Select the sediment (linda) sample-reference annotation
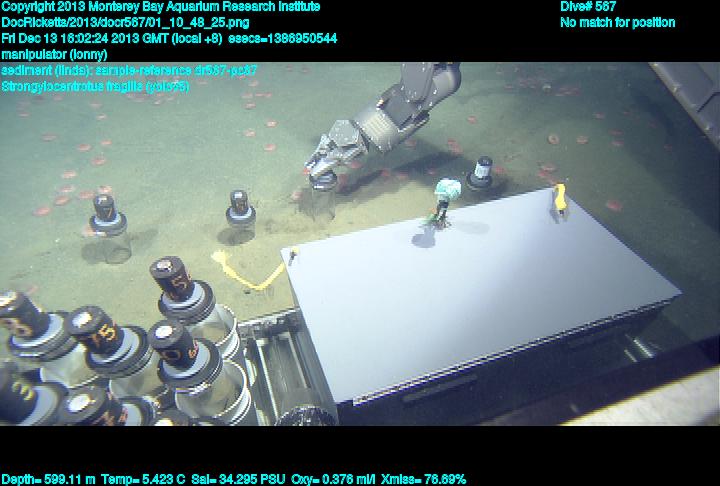Viewport: 720px width, 486px height. click(x=129, y=70)
